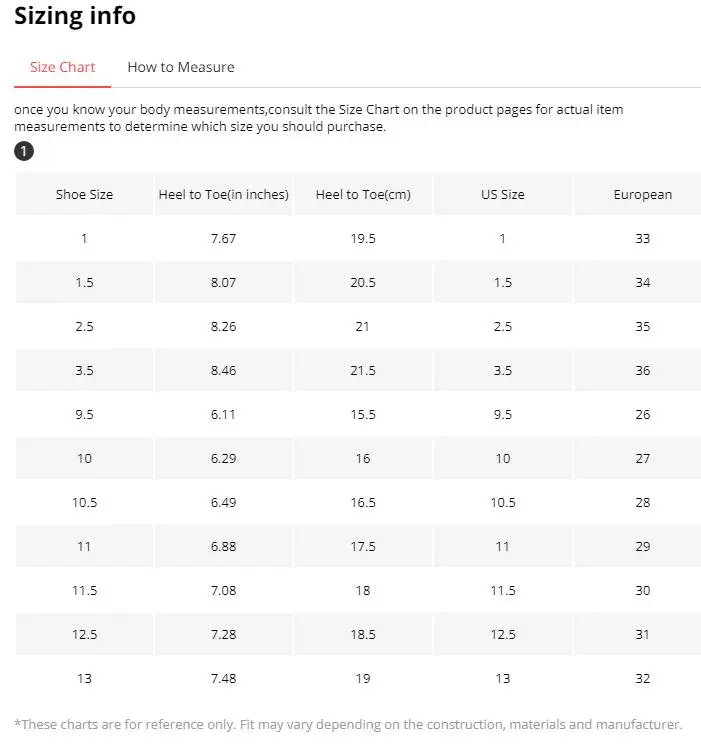Click European size 27 cell

pos(642,458)
